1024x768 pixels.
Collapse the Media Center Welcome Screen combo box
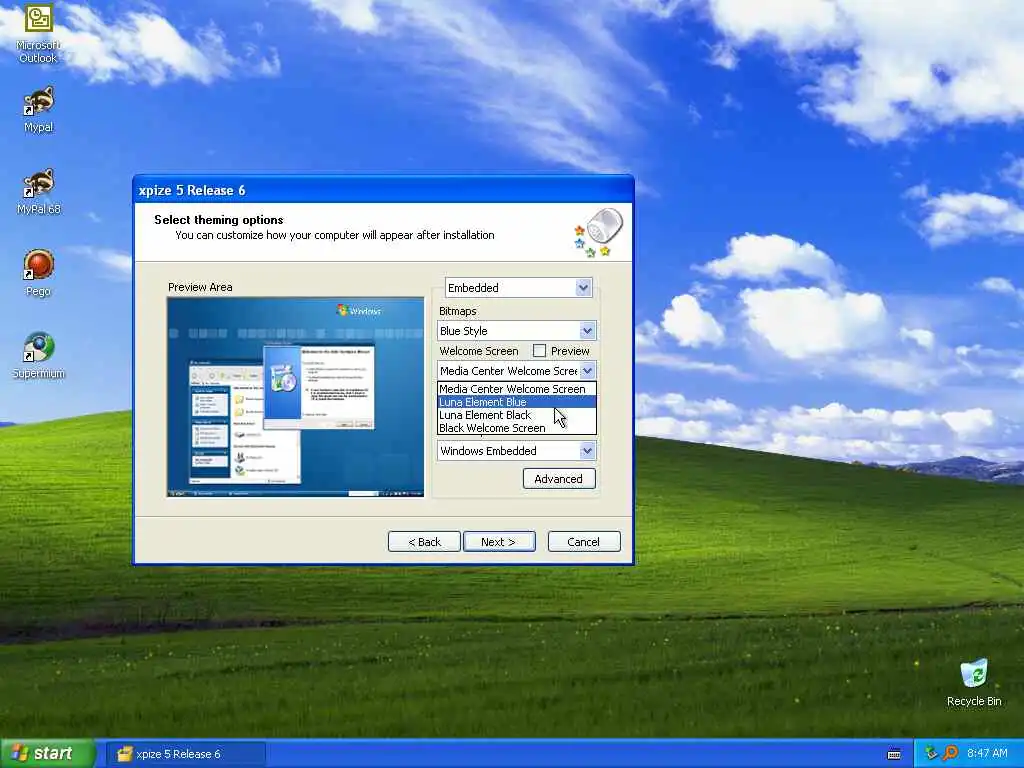coord(587,370)
